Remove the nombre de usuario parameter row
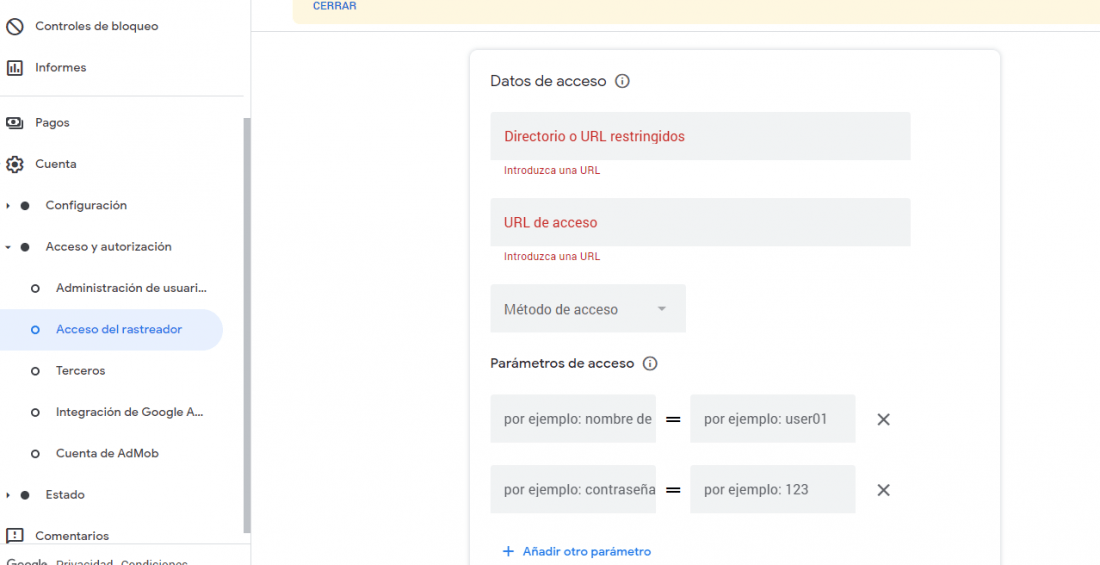Screen dimensions: 1100x565 pyautogui.click(x=883, y=419)
